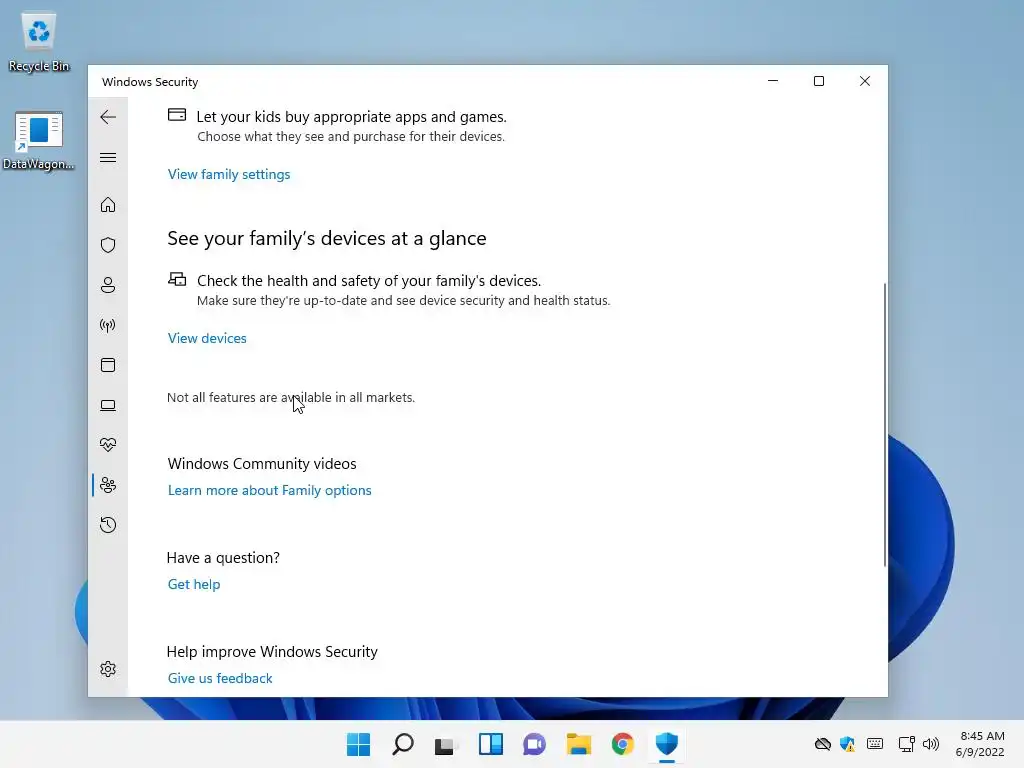Click the touch keyboard tray icon

pos(875,744)
